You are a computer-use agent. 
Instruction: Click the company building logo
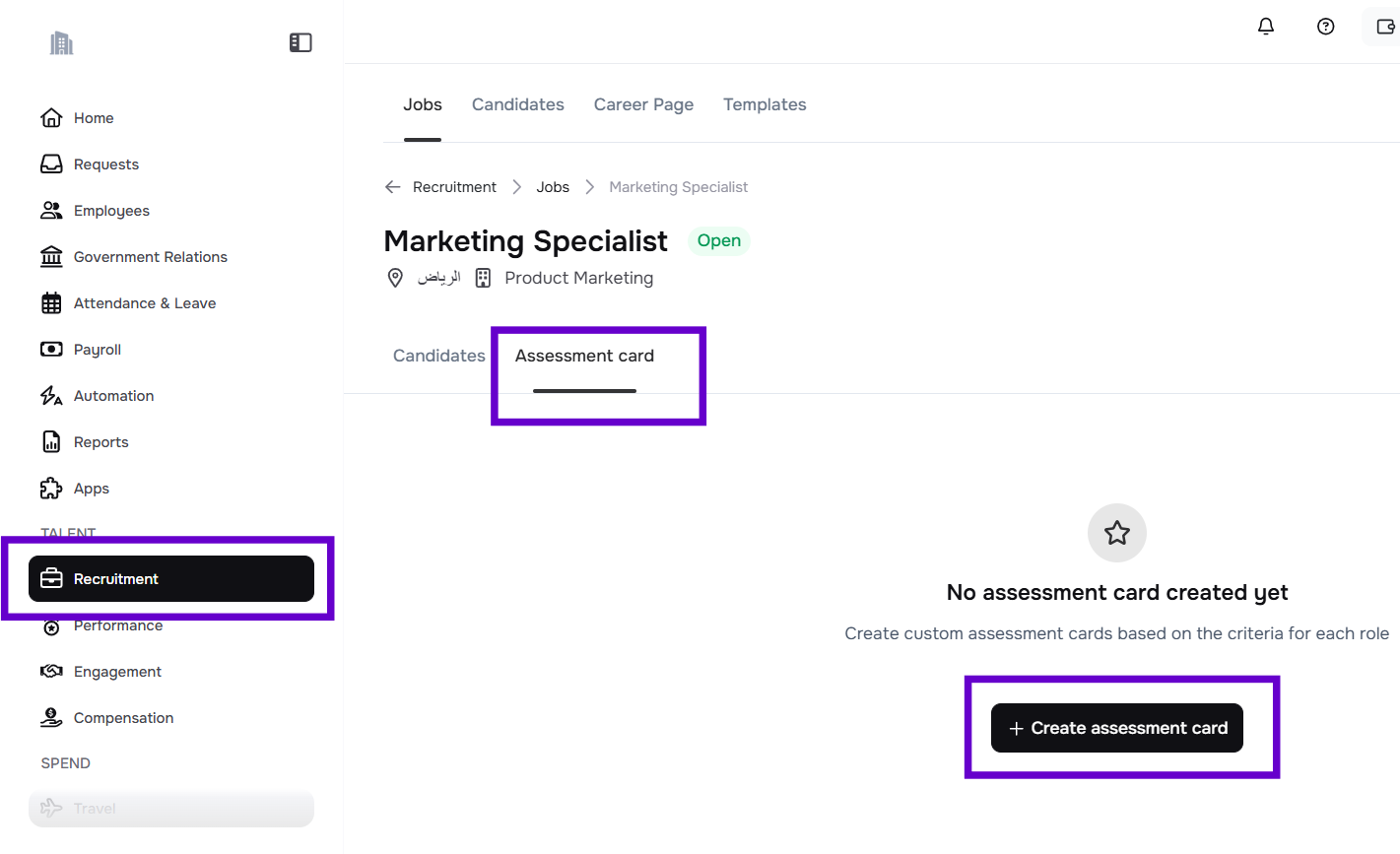[x=62, y=43]
